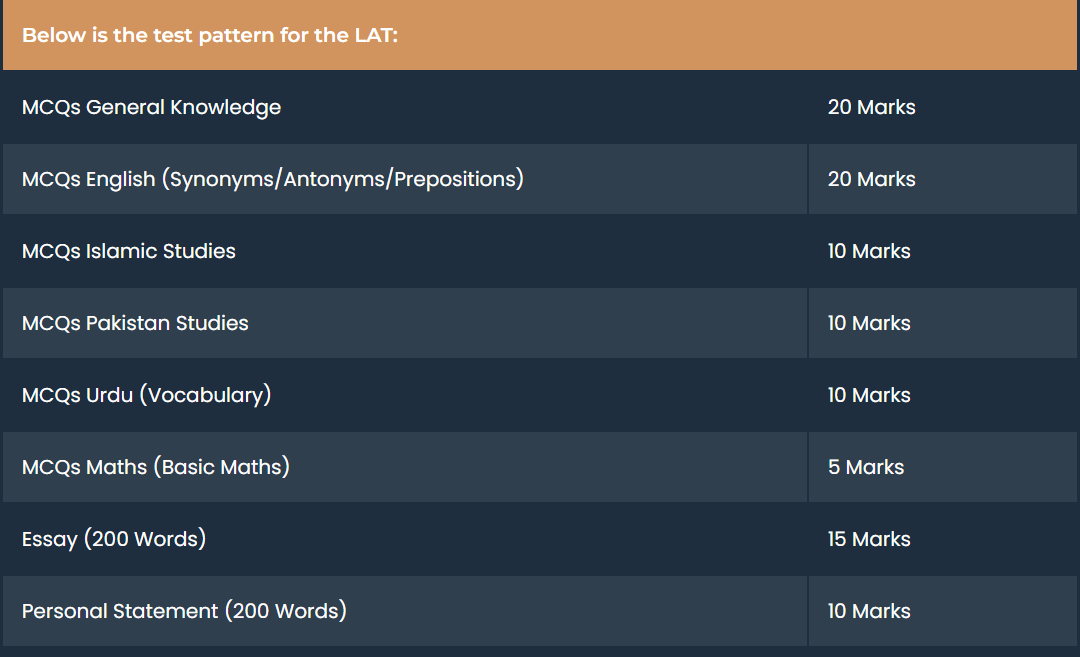Click 10 Marks beside Personal Statement
This screenshot has height=657, width=1080.
tap(869, 611)
